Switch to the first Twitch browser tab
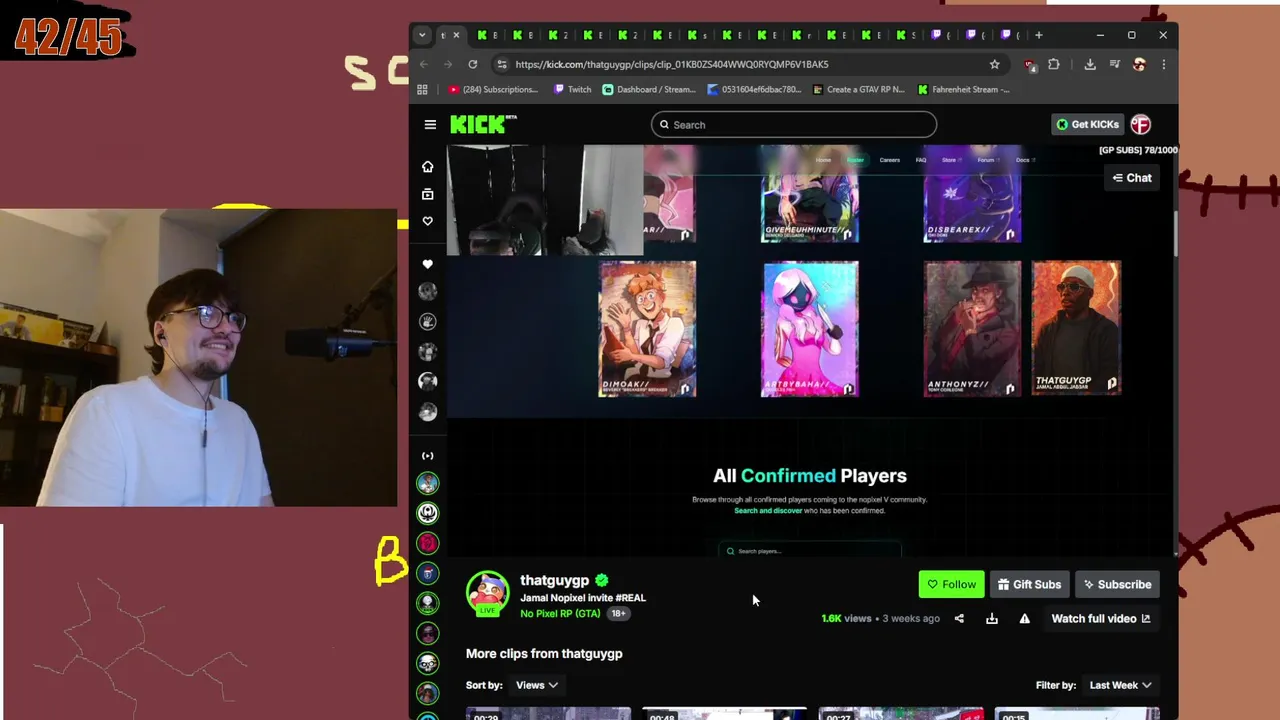Viewport: 1280px width, 720px height. tap(940, 35)
